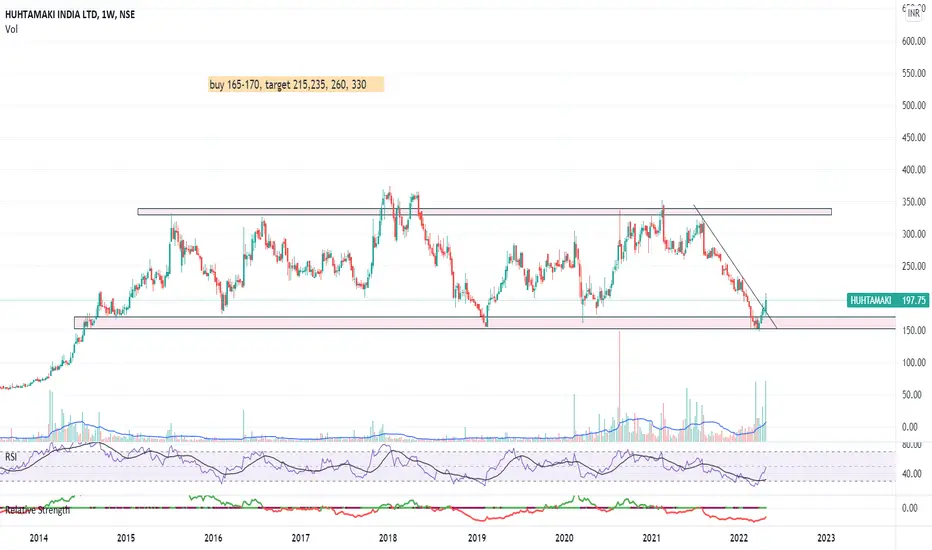Click the Vol indicator label
Viewport: 932px width, 550px height.
[11, 29]
